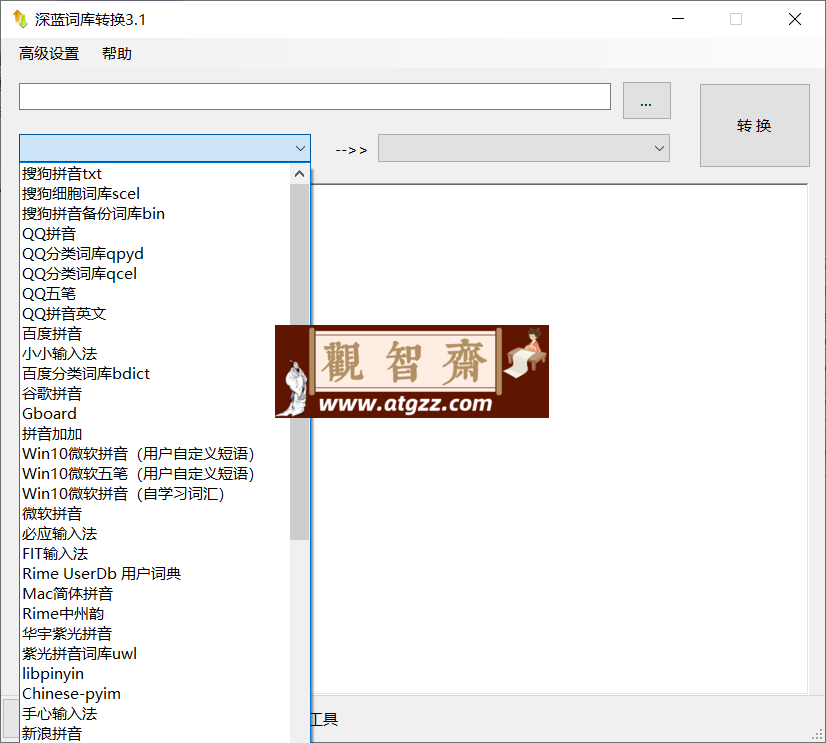Screen dimensions: 826x743
Task: Click the dropdown list scroll-up arrow
Action: coord(299,173)
